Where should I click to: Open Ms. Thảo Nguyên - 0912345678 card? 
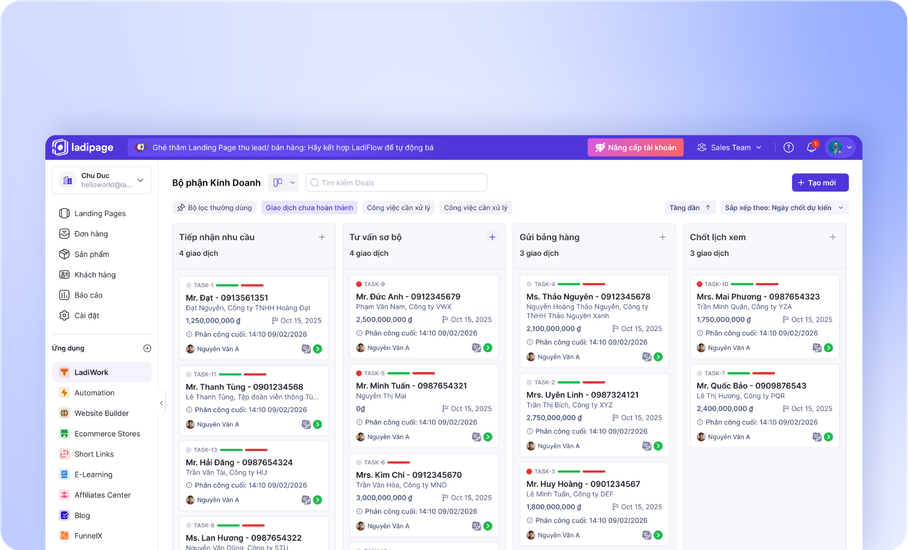tap(594, 321)
